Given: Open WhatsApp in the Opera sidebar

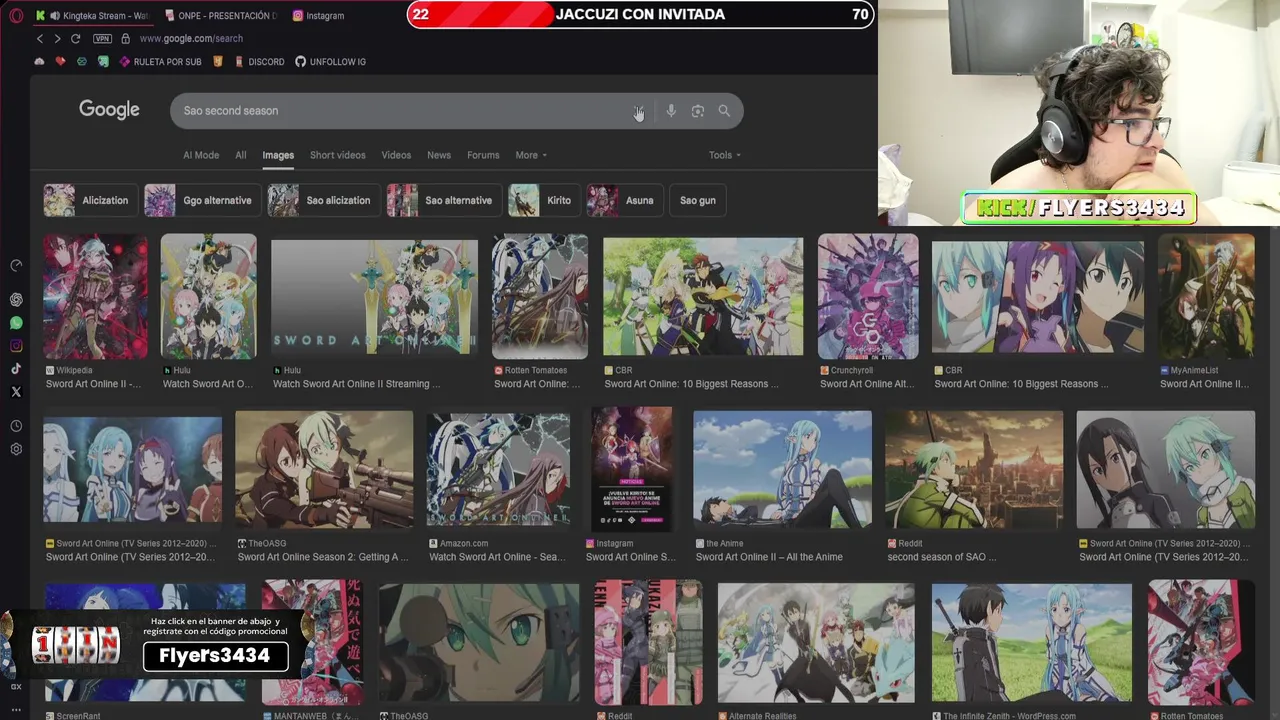Looking at the screenshot, I should [16, 323].
